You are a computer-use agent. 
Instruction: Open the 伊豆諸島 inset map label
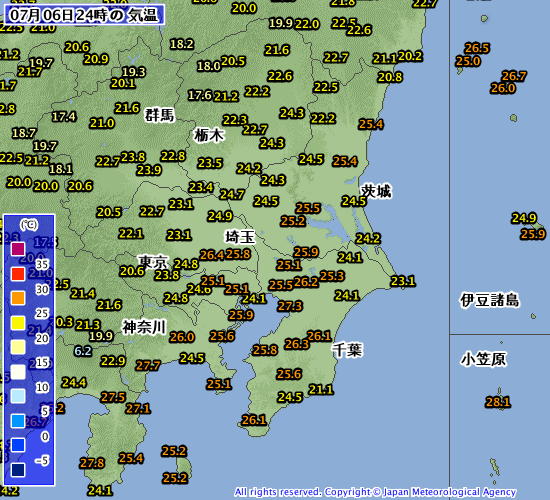point(490,300)
